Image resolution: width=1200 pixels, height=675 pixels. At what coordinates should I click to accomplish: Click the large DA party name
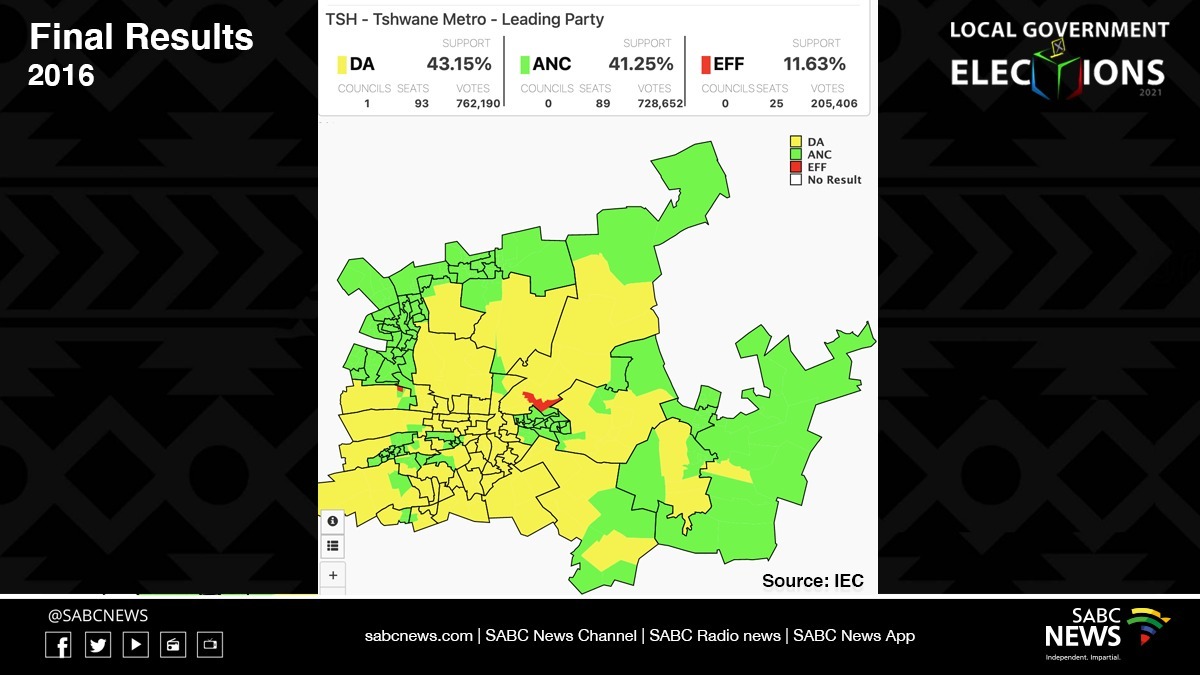(362, 65)
